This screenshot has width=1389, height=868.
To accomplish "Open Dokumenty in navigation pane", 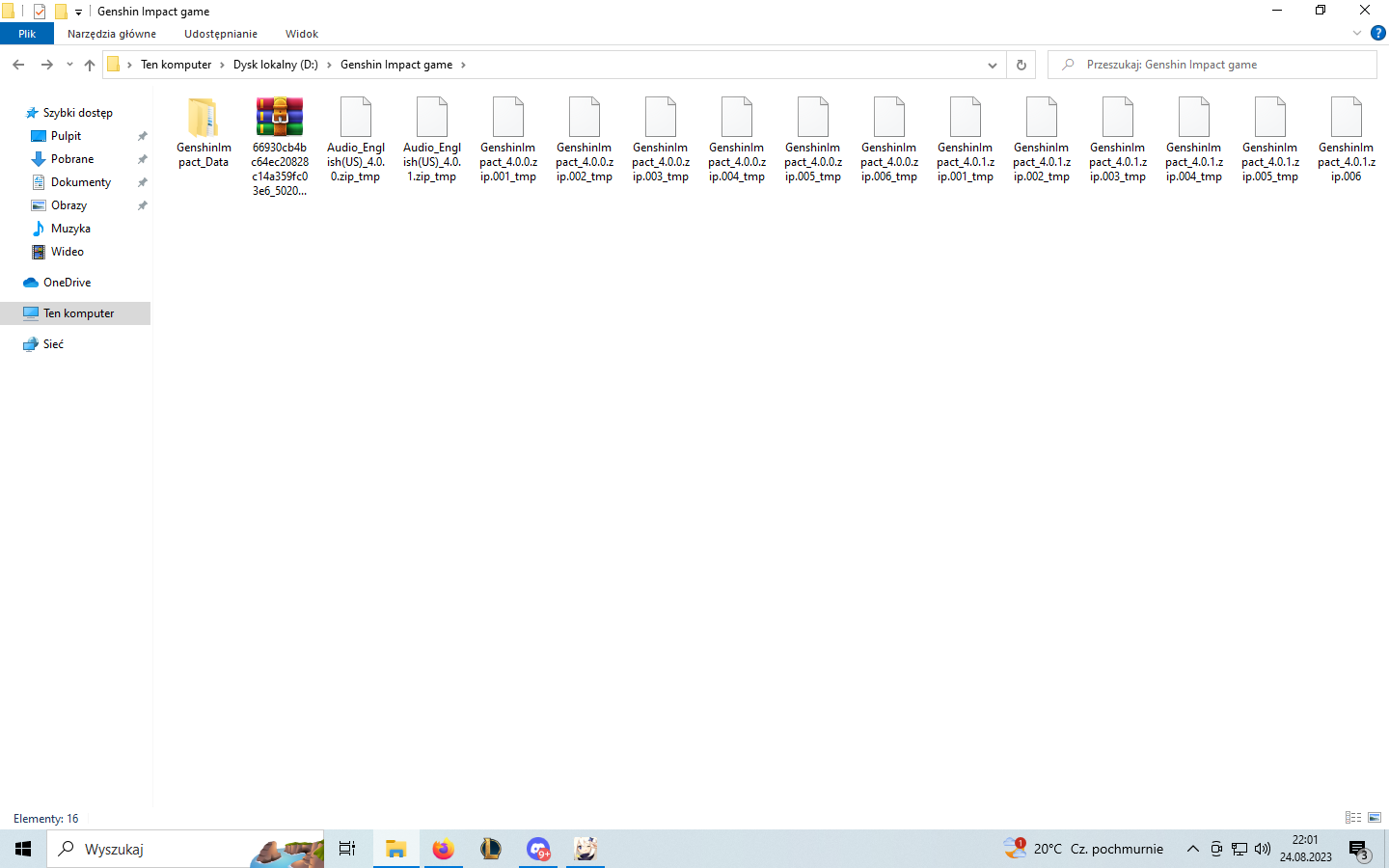I will coord(81,182).
